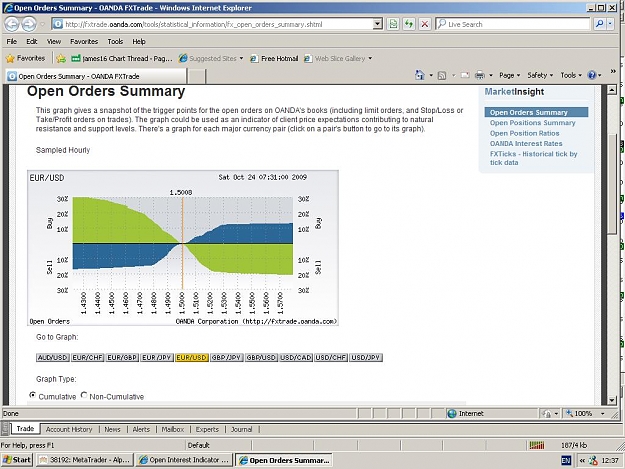625x469 pixels.
Task: Open the Tools dropdown in the command bar
Action: click(x=571, y=75)
